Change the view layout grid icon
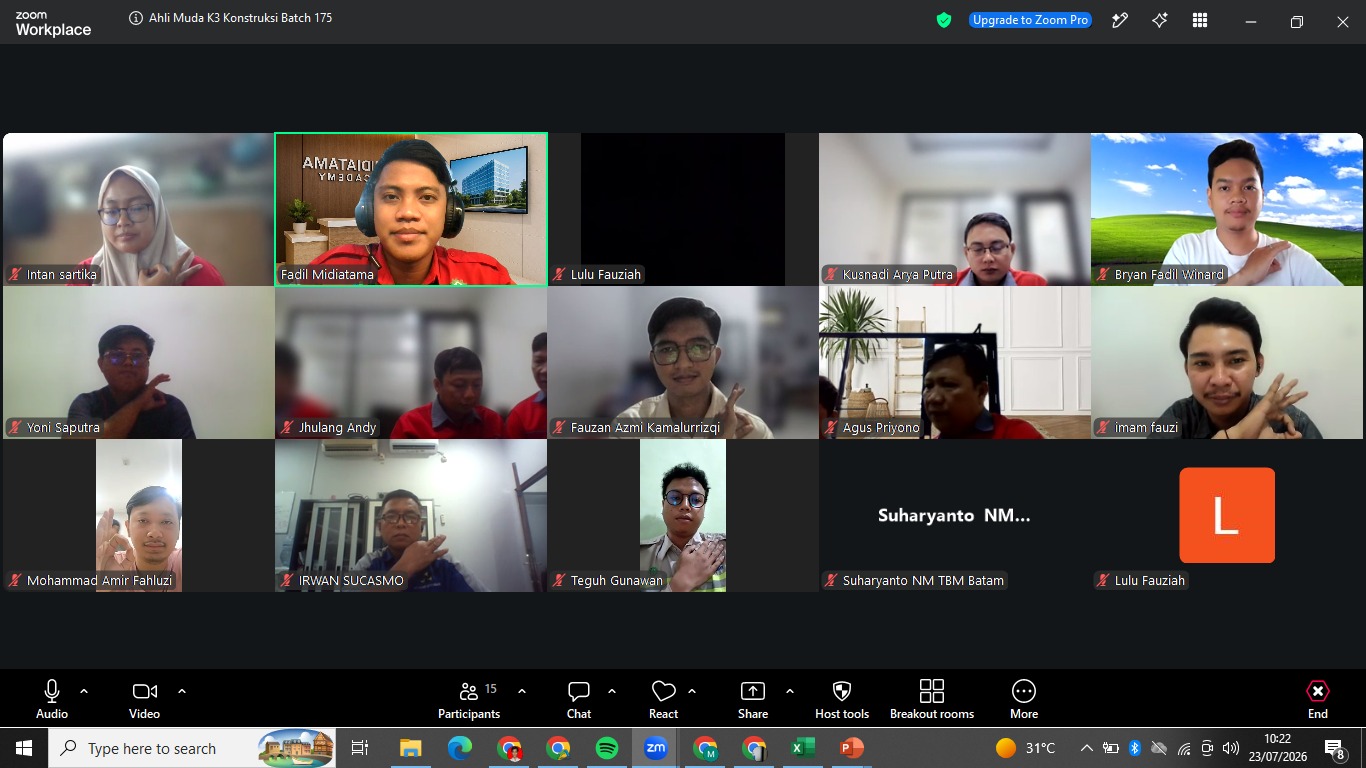The image size is (1366, 768). [x=1200, y=20]
